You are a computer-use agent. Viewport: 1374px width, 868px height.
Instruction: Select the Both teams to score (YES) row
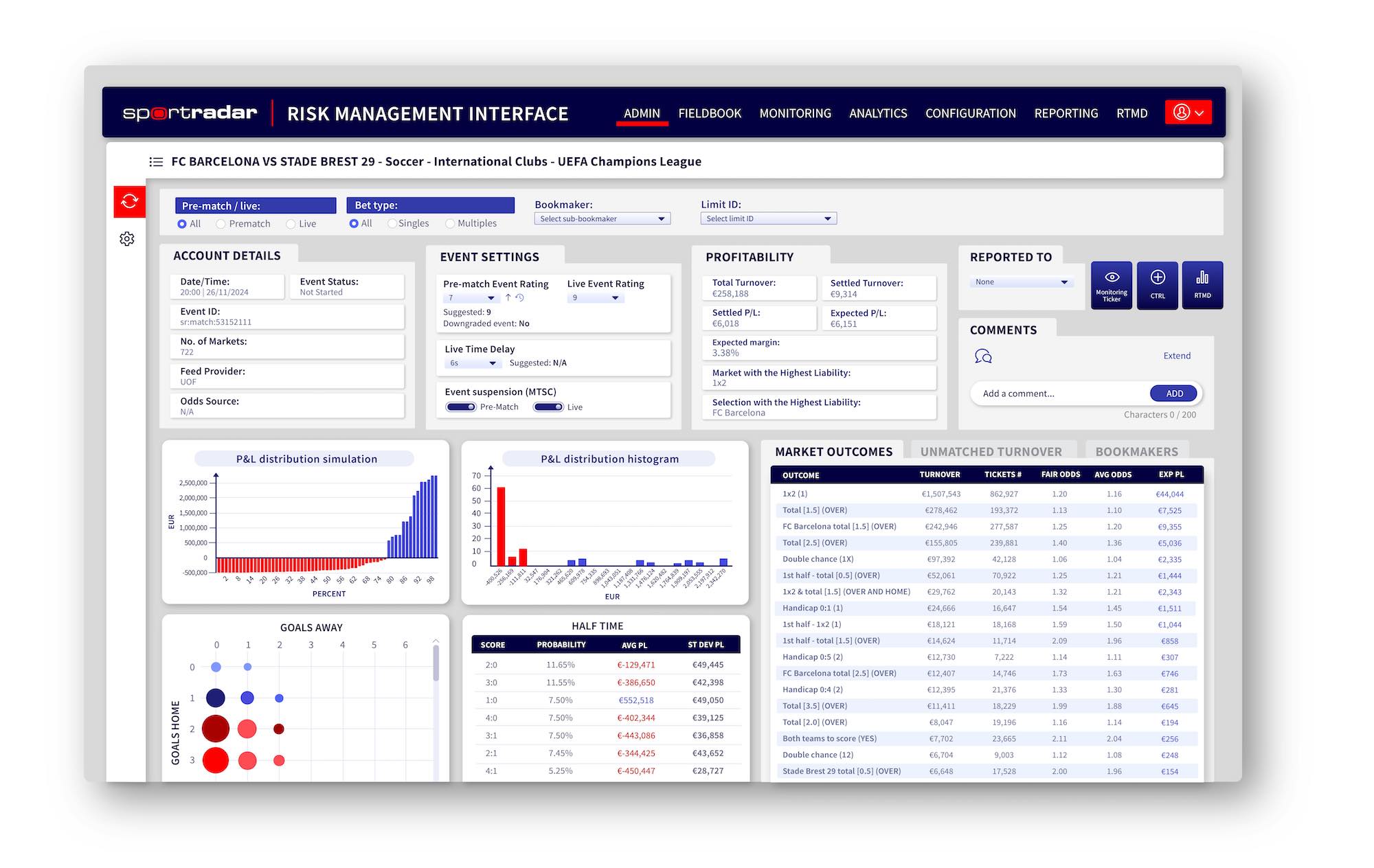click(x=987, y=739)
